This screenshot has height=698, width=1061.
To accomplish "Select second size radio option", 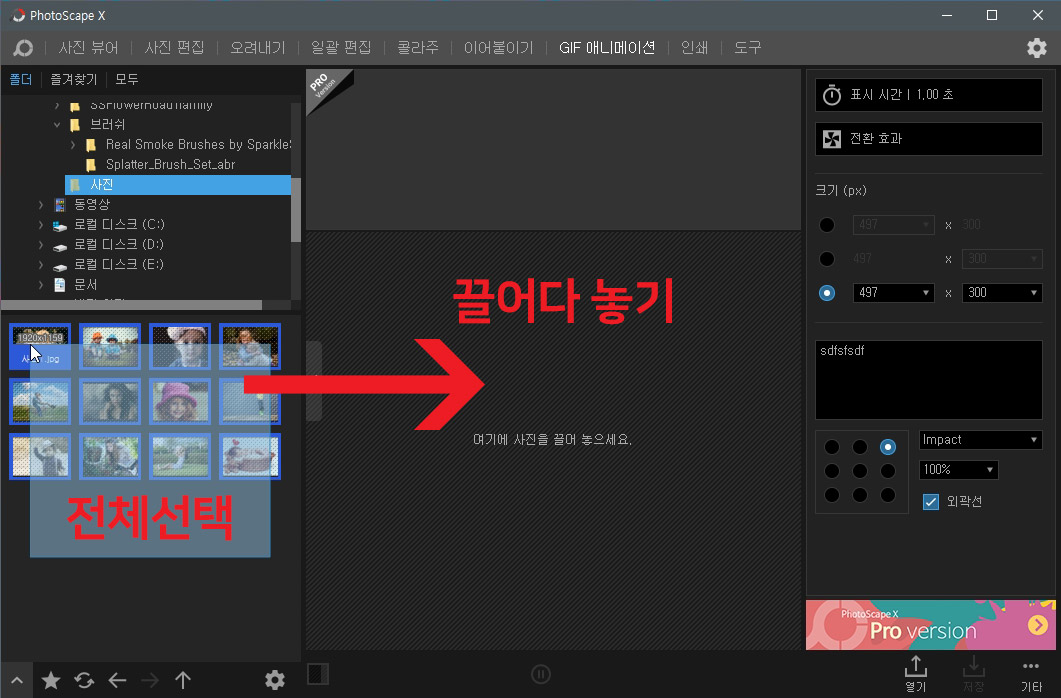I will click(827, 259).
